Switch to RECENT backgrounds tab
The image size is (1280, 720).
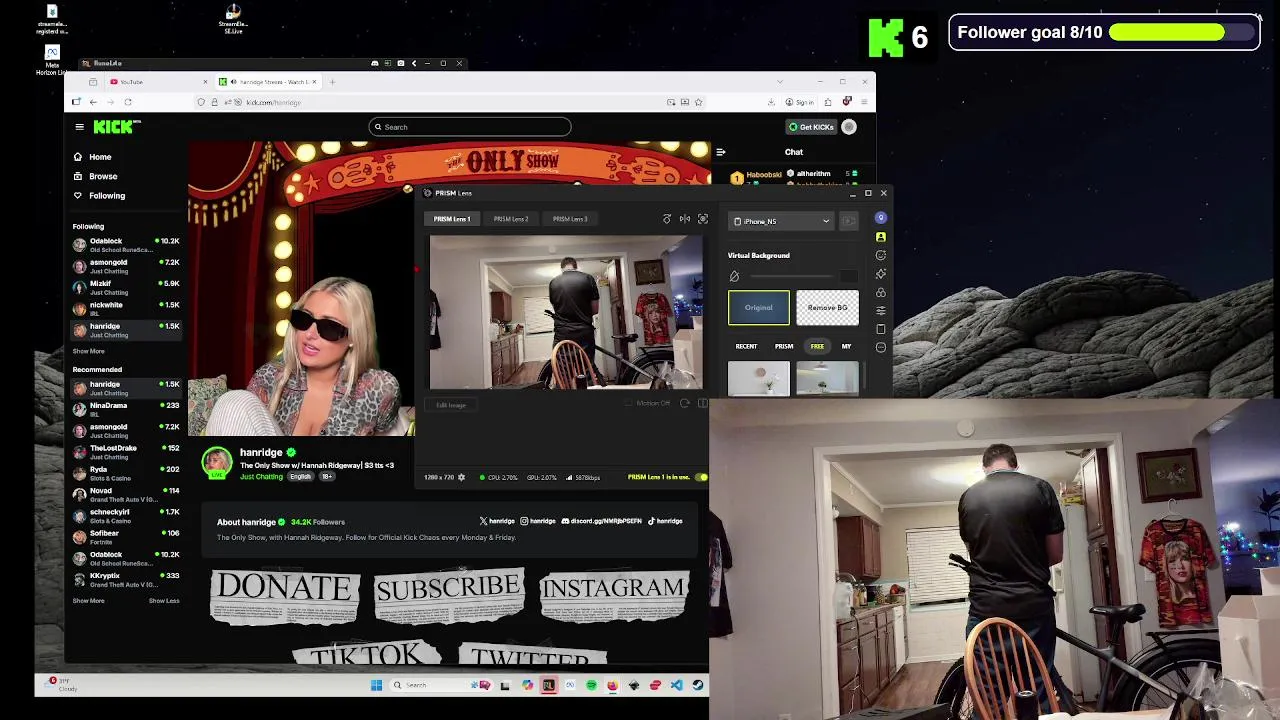tap(746, 347)
